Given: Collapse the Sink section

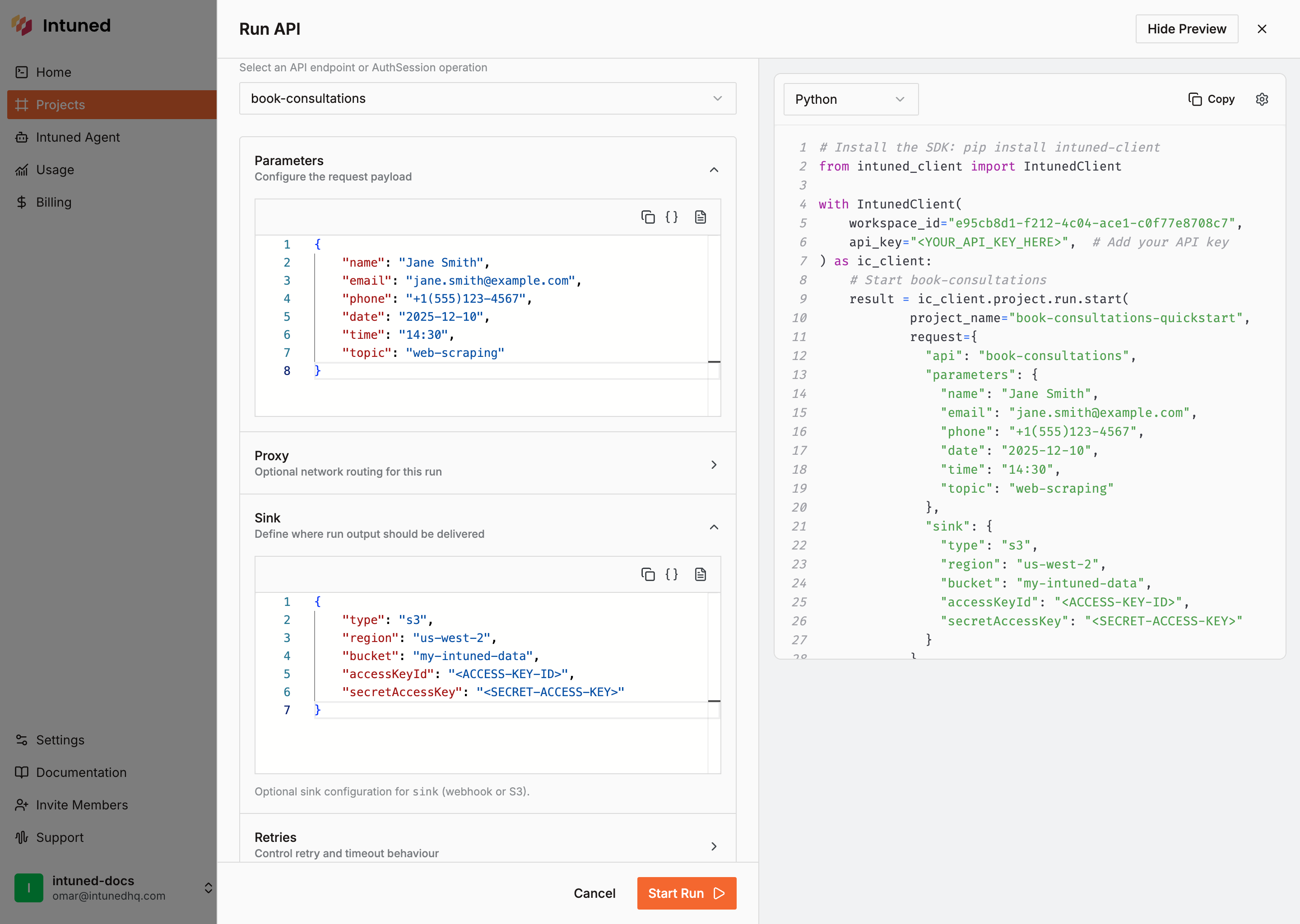Looking at the screenshot, I should (714, 527).
